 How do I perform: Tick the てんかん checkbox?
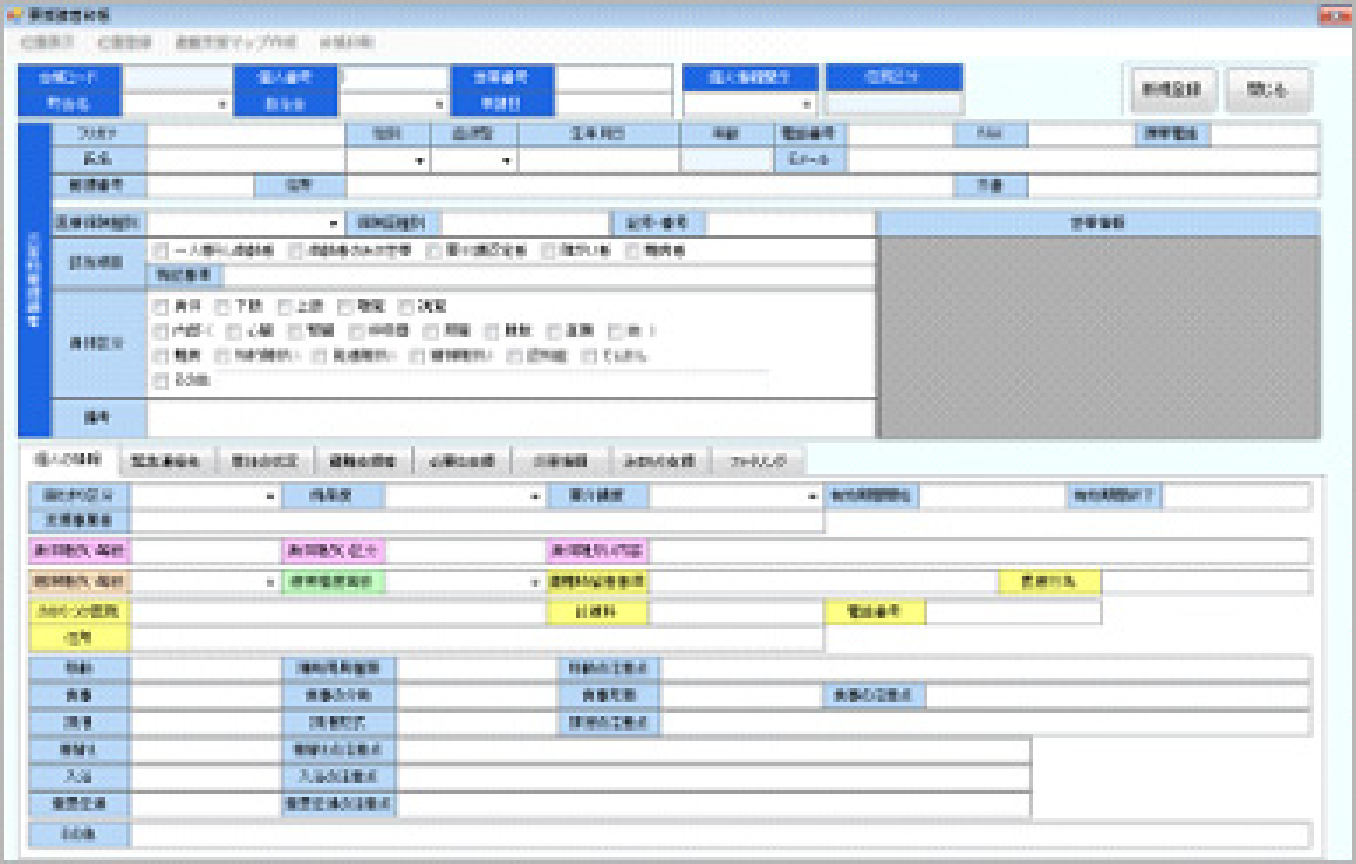pos(589,356)
